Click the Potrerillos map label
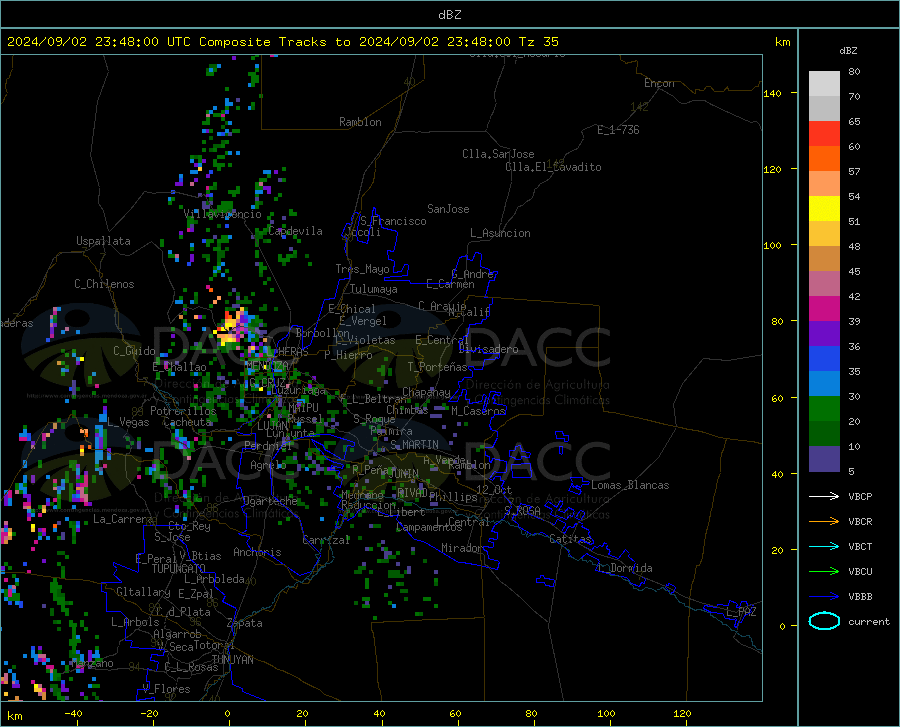Image resolution: width=900 pixels, height=727 pixels. coord(183,411)
